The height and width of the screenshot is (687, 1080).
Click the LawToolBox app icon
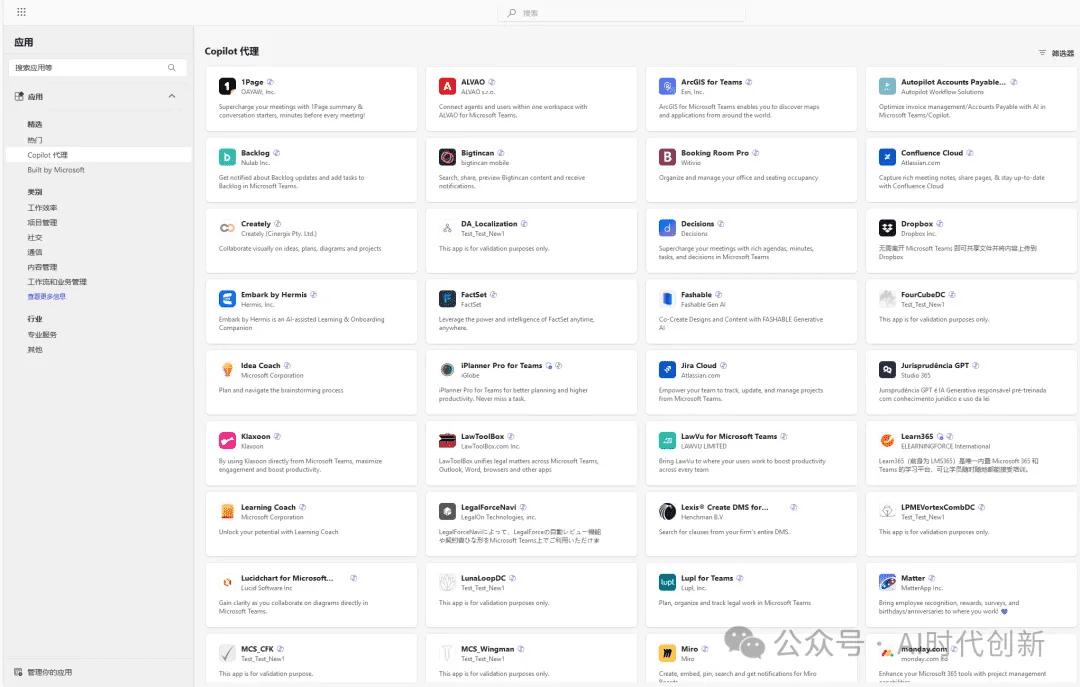click(448, 441)
